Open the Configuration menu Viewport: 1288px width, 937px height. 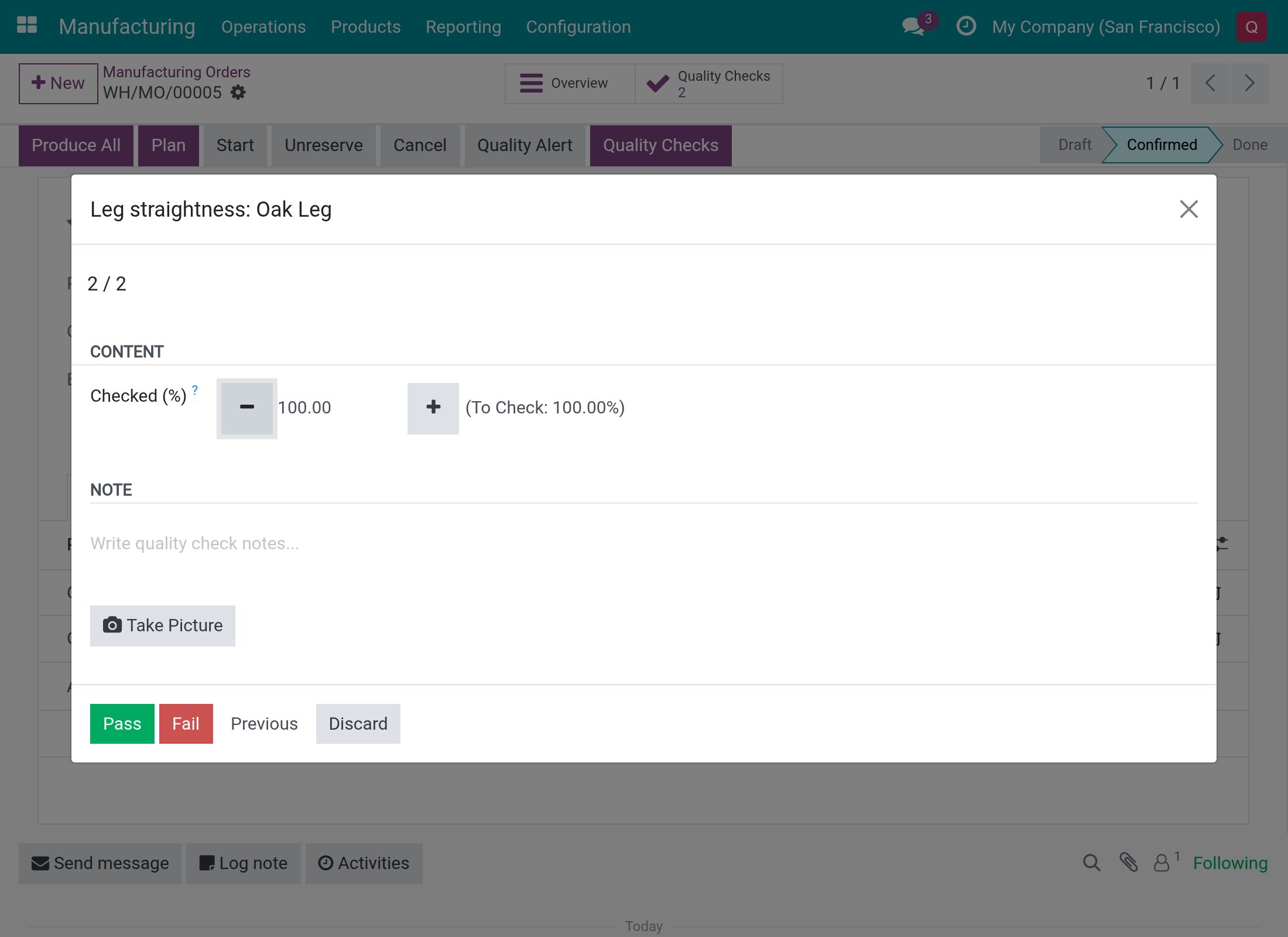coord(578,27)
